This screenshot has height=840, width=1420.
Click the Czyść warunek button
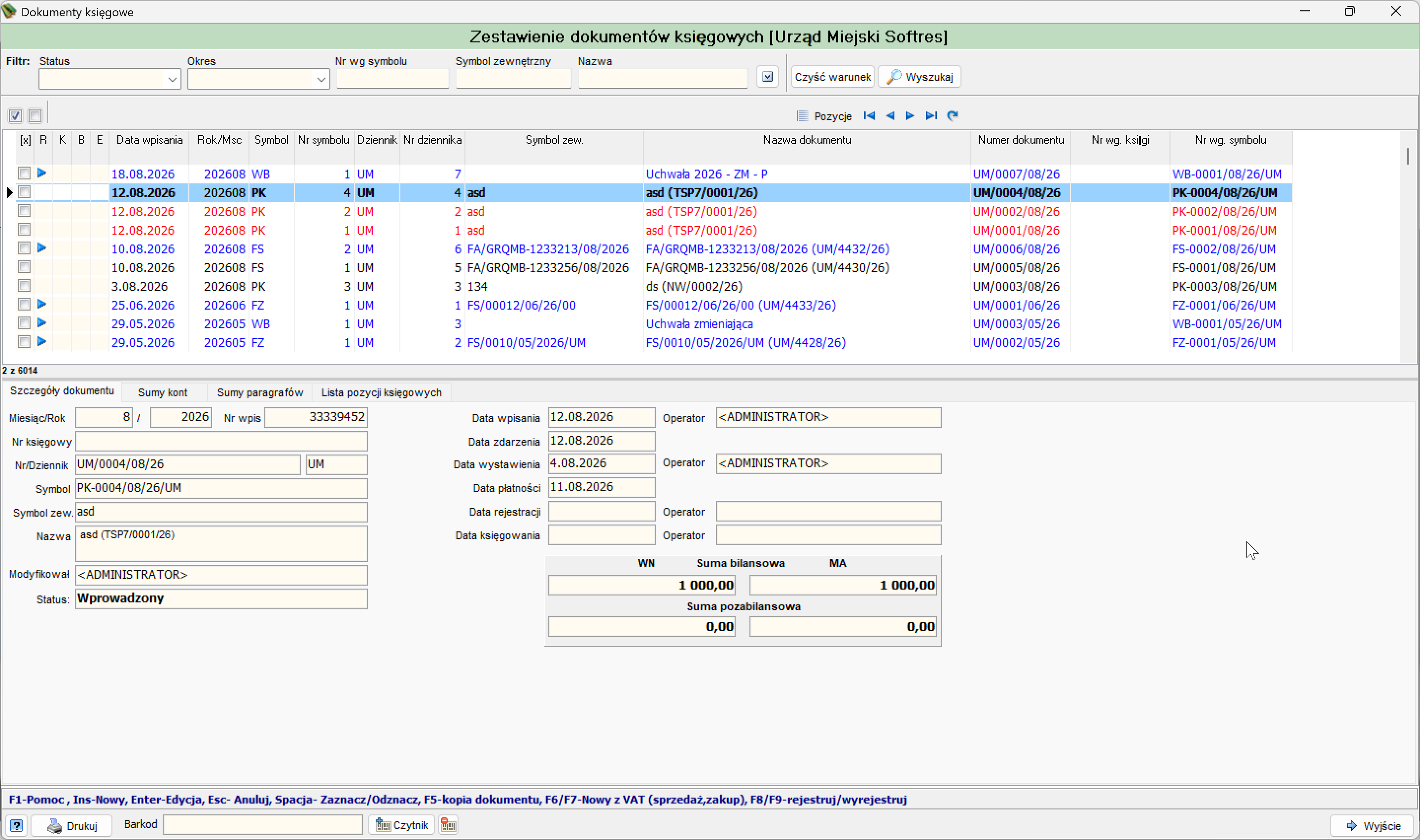click(x=833, y=77)
